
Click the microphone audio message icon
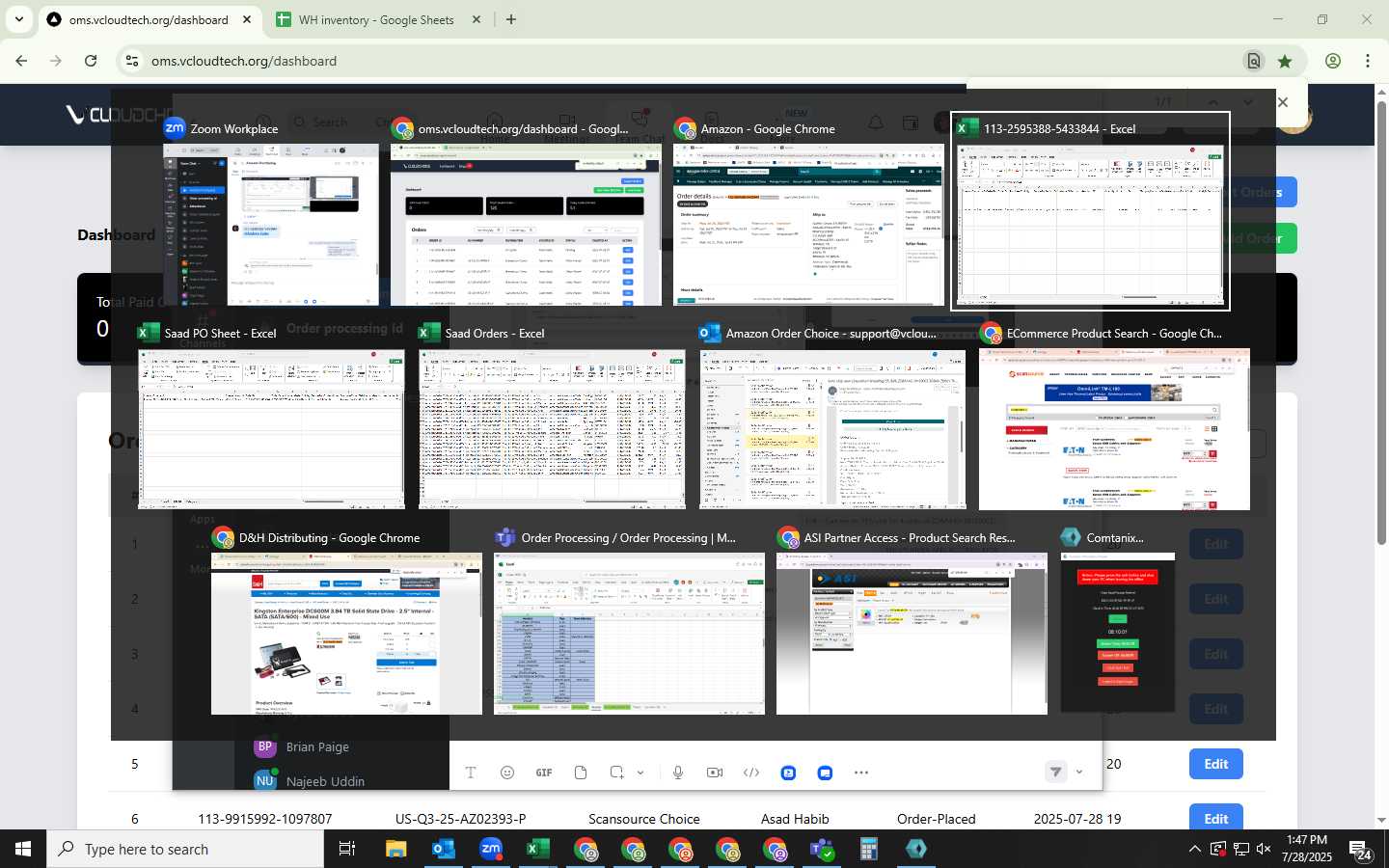678,773
